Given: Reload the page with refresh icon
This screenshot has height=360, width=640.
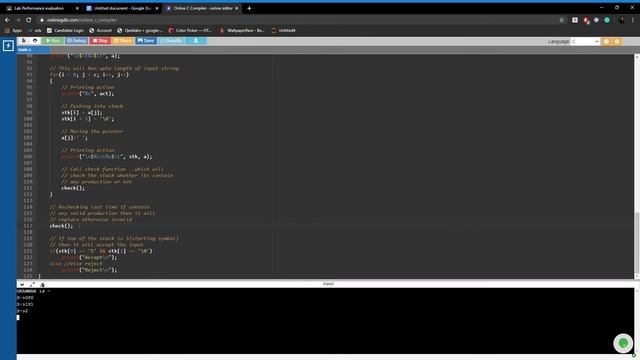Looking at the screenshot, I should (29, 20).
